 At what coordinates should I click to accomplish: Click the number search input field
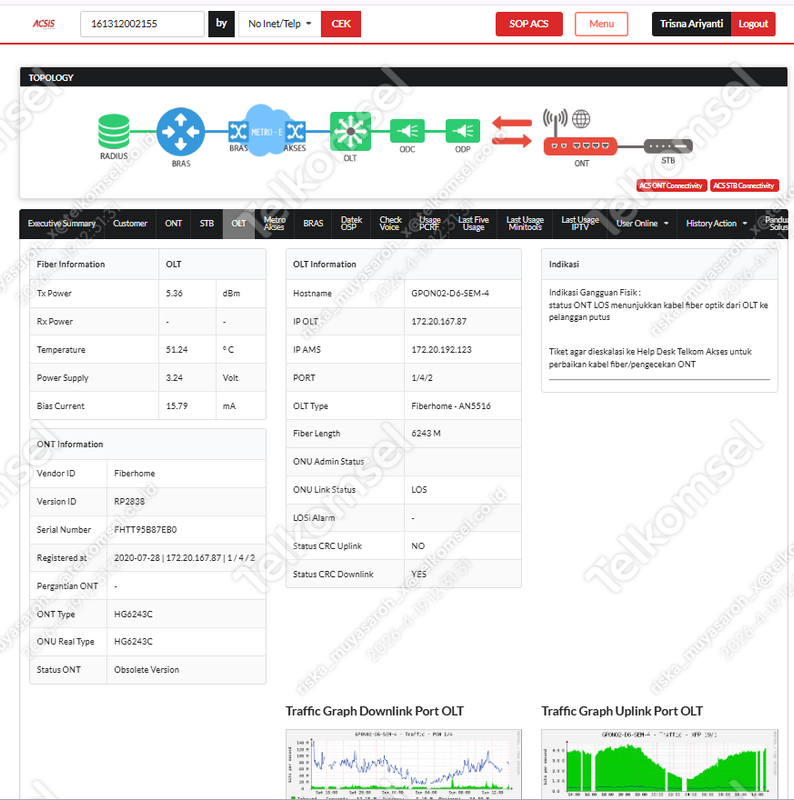click(142, 24)
